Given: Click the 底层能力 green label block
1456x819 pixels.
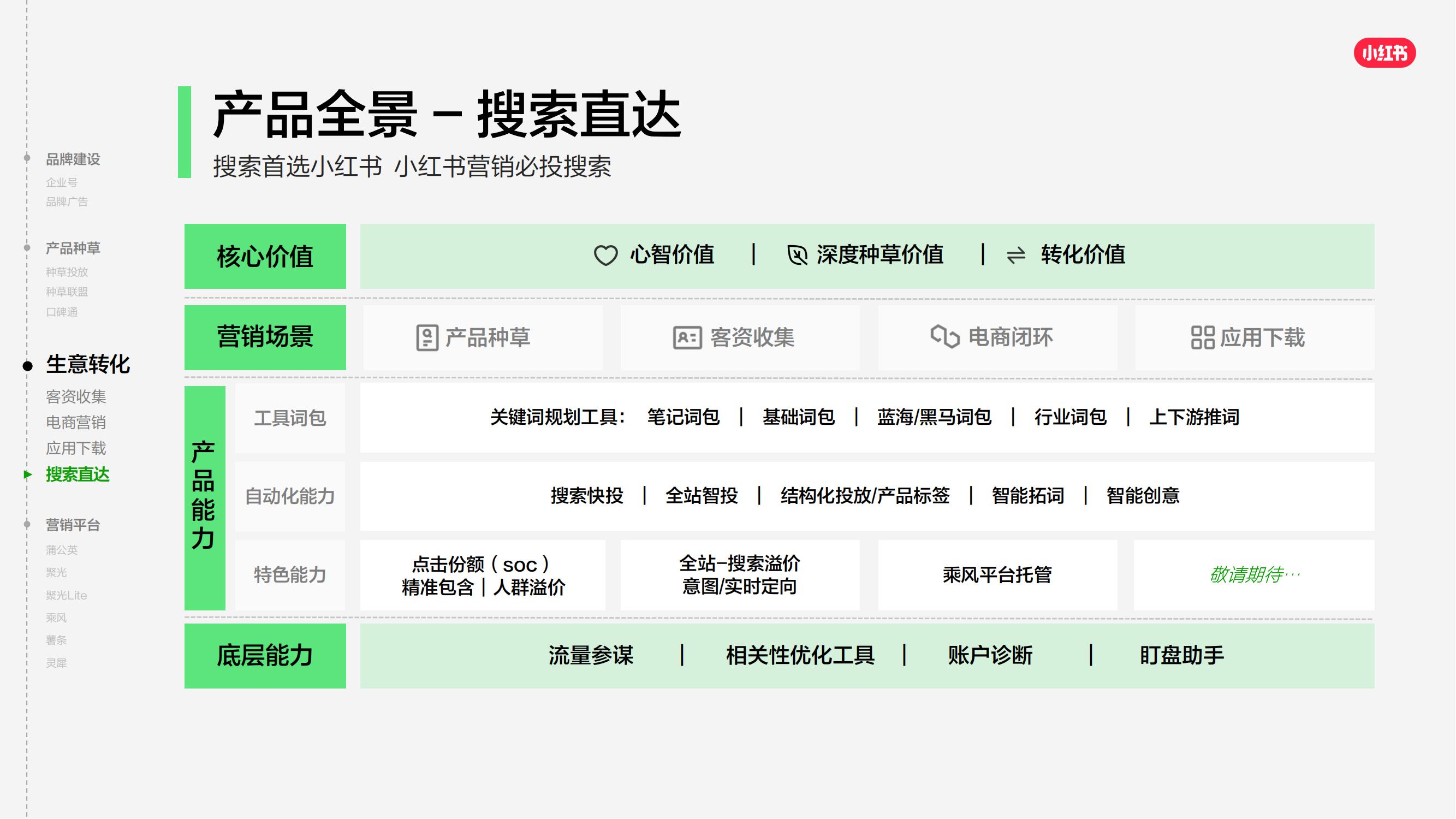Looking at the screenshot, I should point(265,656).
